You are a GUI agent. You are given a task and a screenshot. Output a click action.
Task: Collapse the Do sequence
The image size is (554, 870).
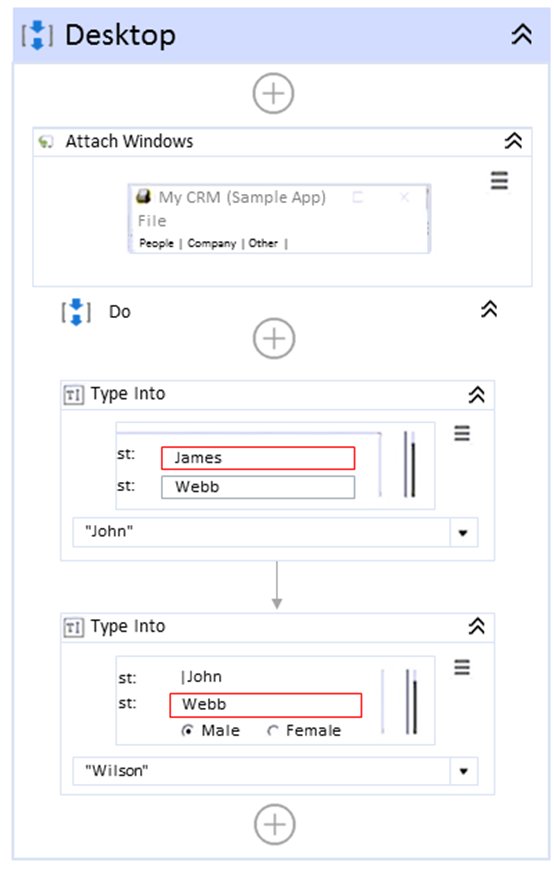point(489,309)
